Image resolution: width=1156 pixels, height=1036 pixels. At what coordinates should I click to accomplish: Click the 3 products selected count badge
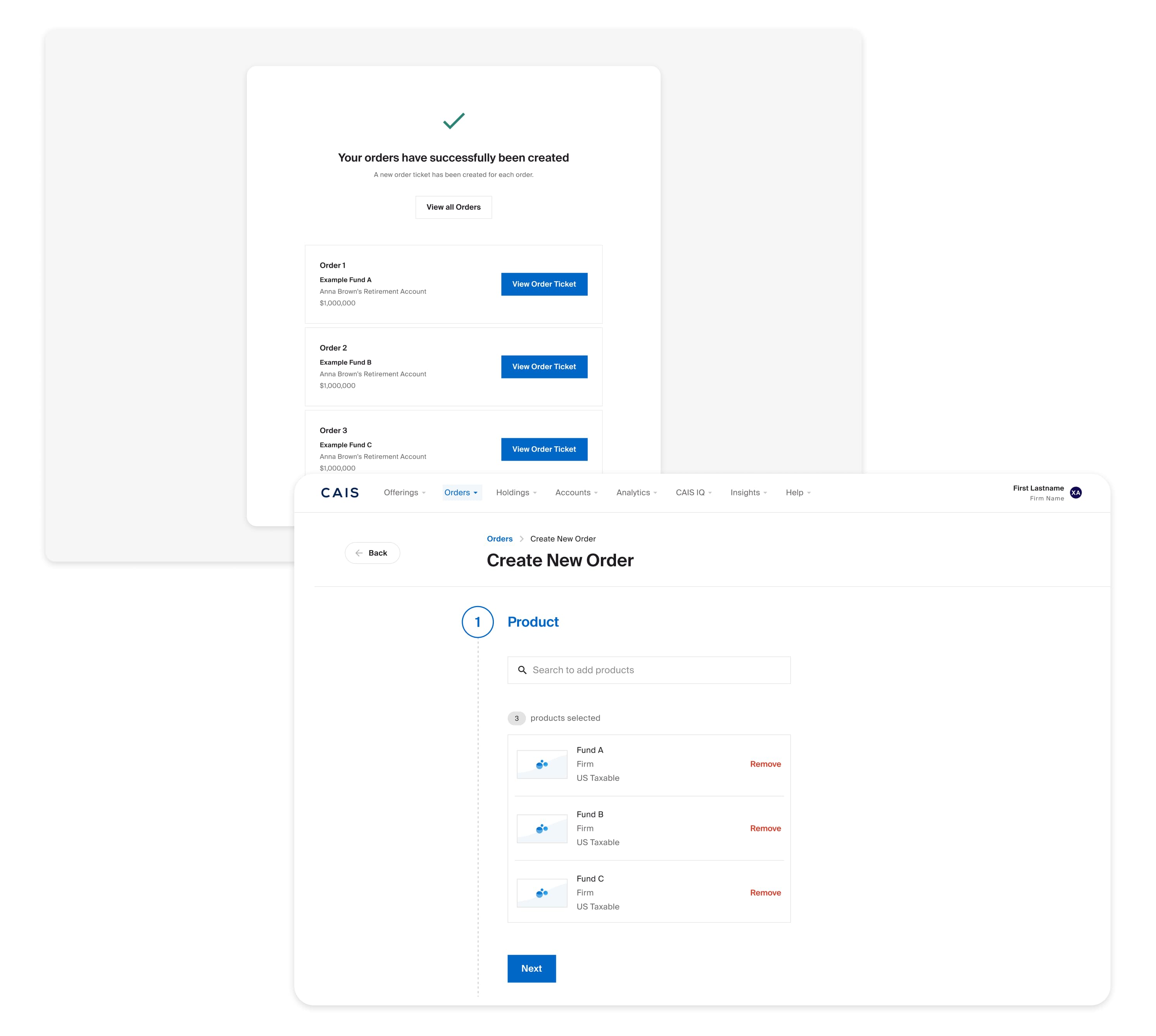[516, 718]
